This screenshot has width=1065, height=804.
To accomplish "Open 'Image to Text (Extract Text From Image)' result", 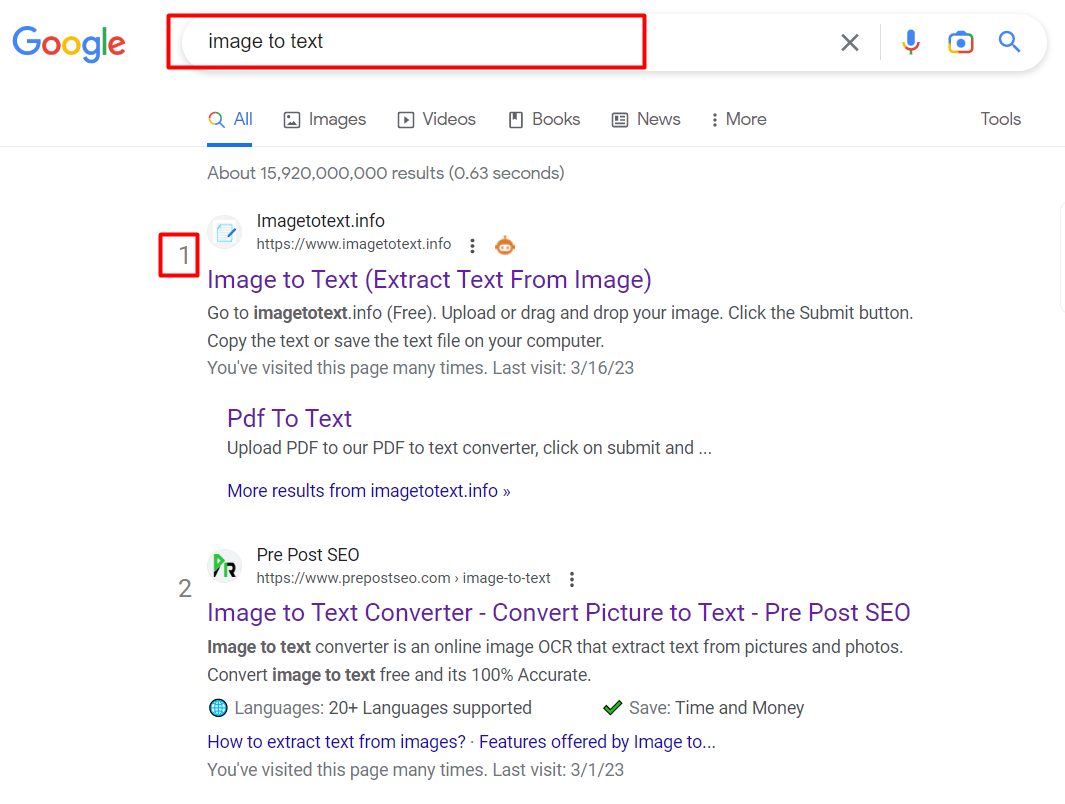I will pyautogui.click(x=429, y=280).
